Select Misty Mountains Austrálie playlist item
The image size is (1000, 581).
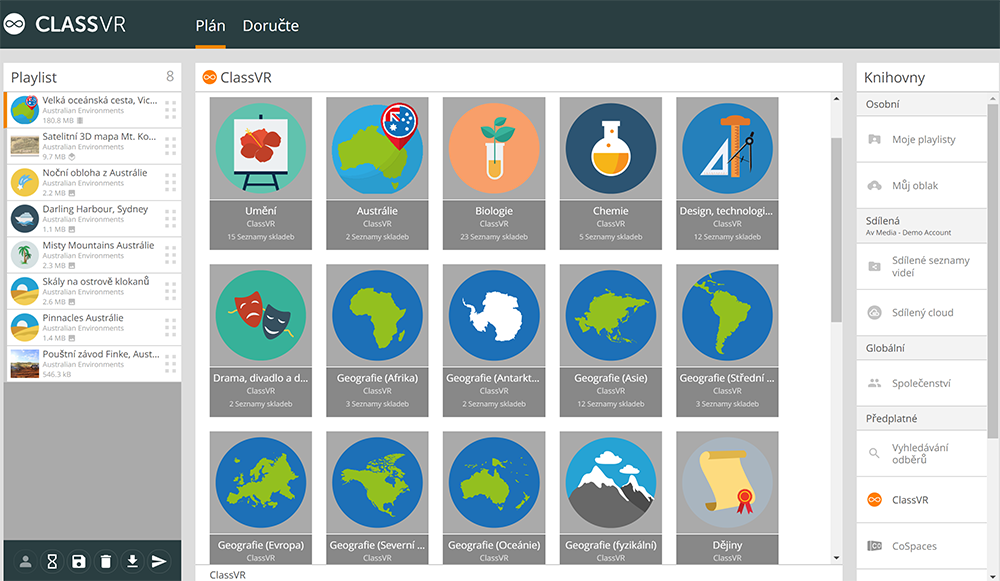pyautogui.click(x=93, y=255)
